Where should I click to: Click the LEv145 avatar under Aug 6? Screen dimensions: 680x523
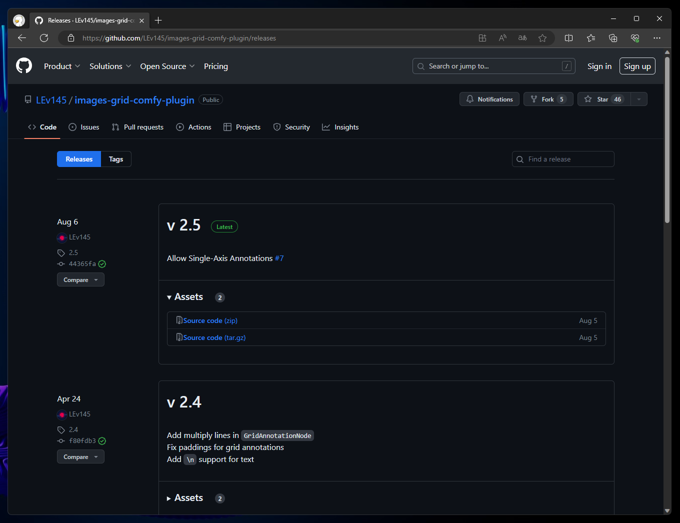coord(62,237)
